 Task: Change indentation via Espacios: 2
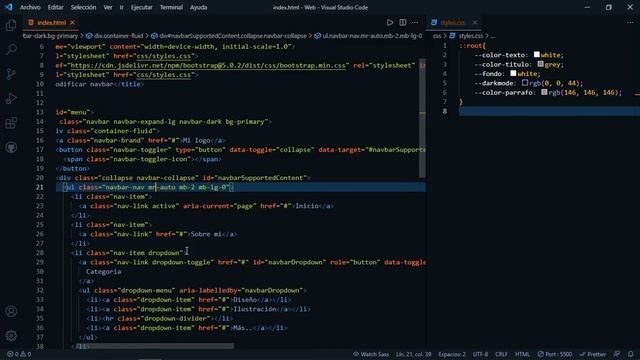pos(451,354)
